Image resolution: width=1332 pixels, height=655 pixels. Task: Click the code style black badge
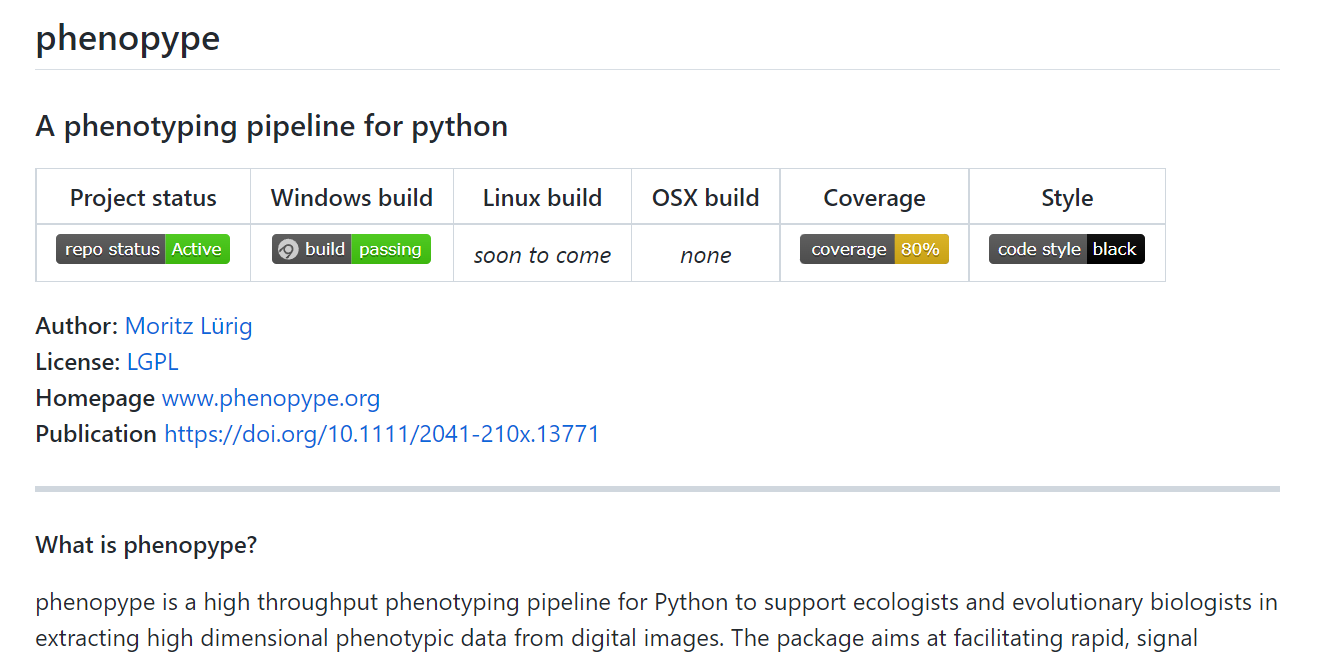pos(1066,250)
